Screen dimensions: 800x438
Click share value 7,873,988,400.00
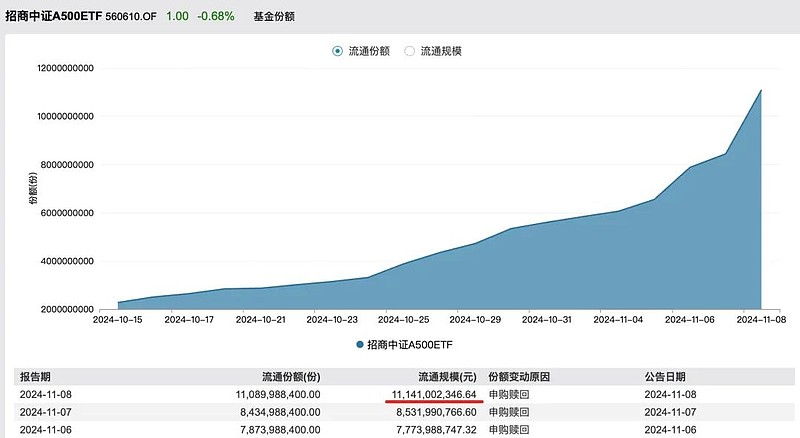(x=281, y=430)
